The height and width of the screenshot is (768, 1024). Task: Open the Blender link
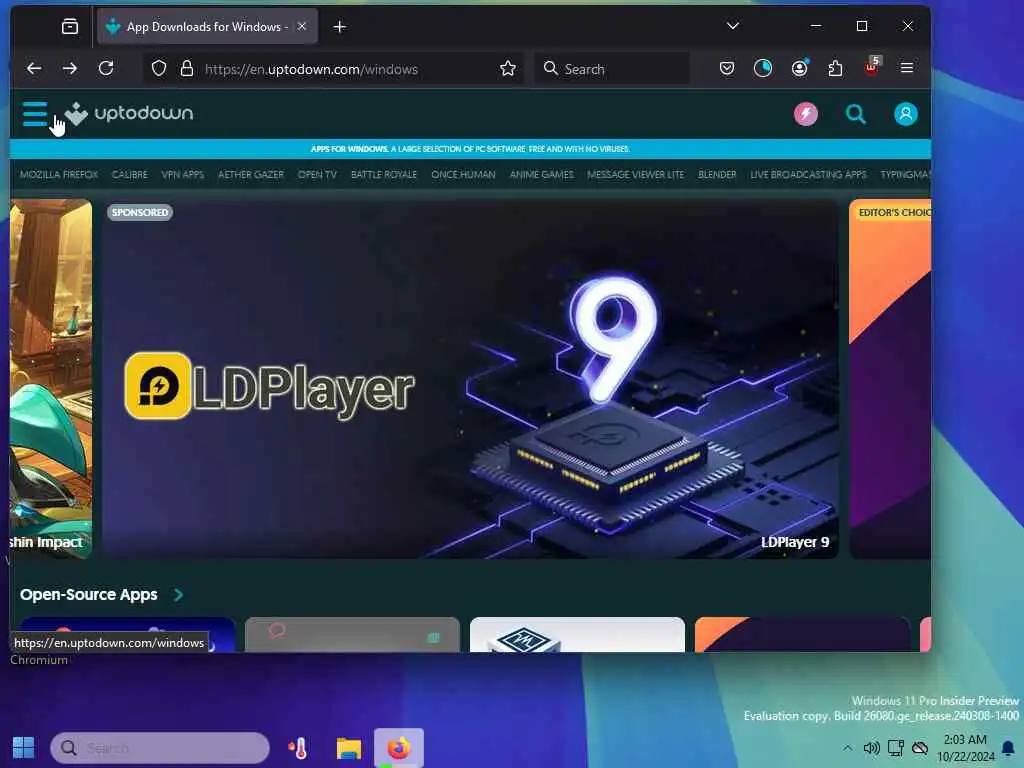pyautogui.click(x=717, y=174)
